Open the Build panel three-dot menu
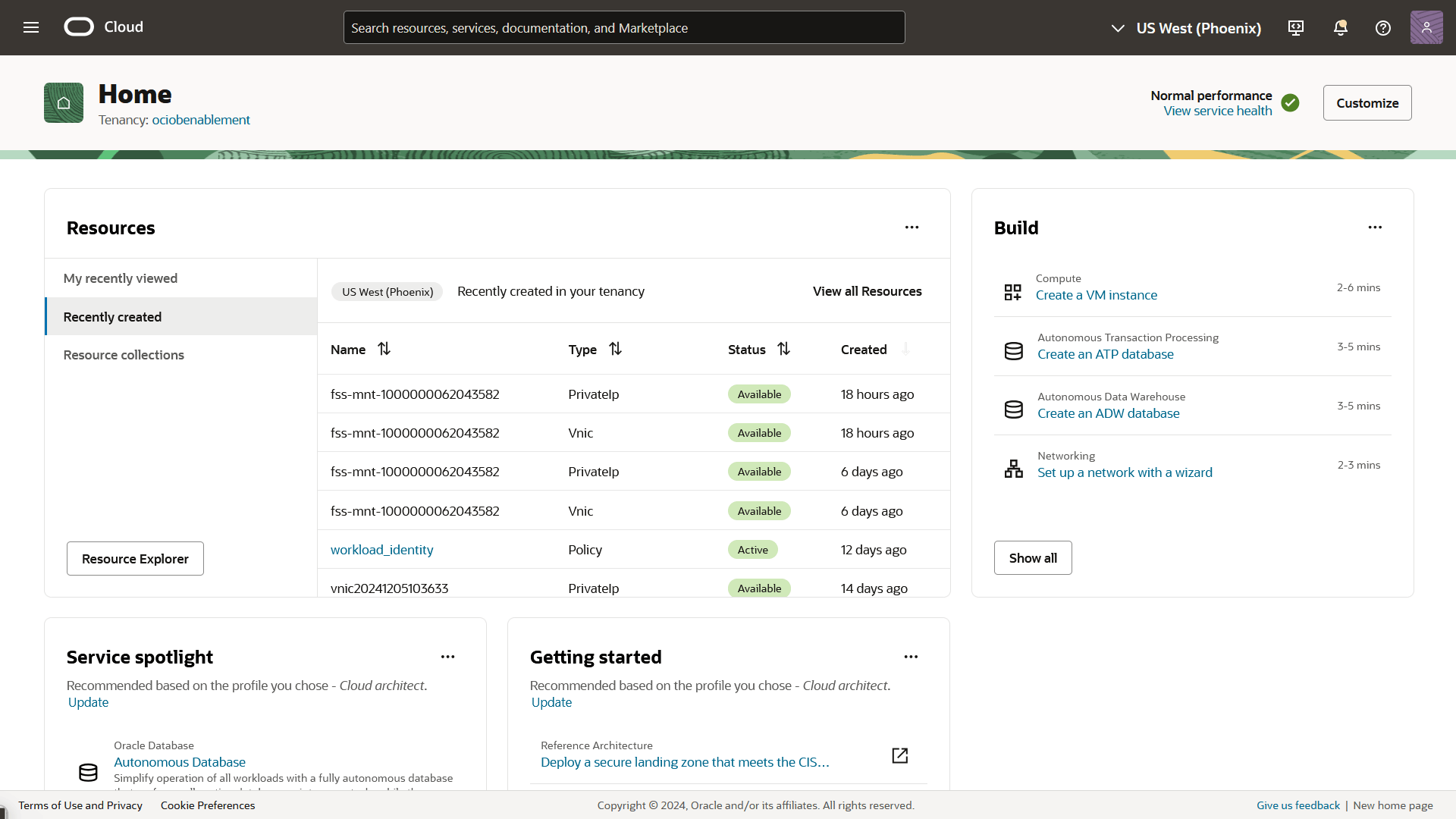Viewport: 1456px width, 819px height. pyautogui.click(x=1374, y=227)
